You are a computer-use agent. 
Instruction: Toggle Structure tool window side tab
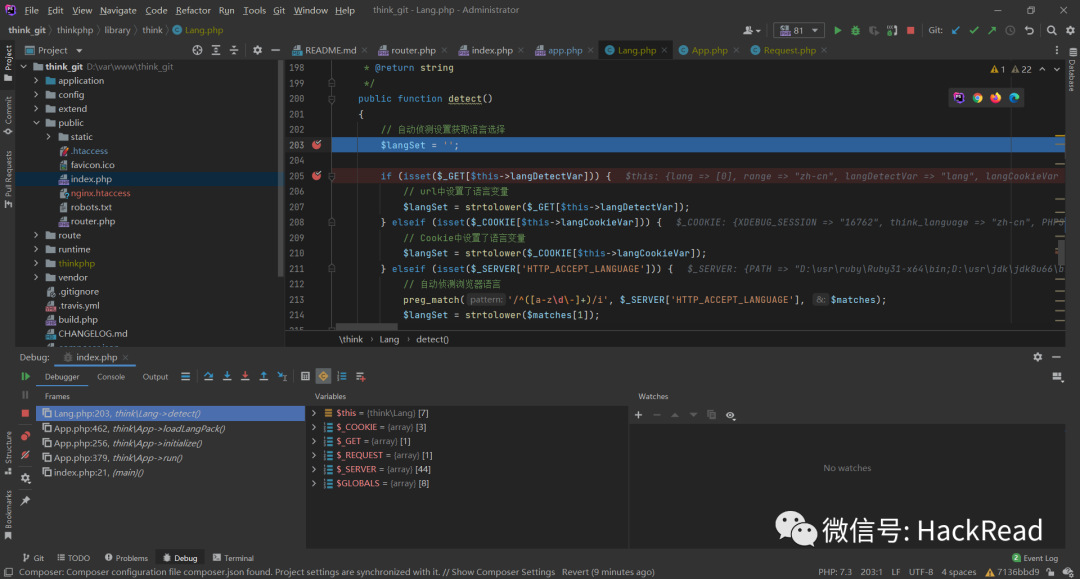[x=8, y=452]
